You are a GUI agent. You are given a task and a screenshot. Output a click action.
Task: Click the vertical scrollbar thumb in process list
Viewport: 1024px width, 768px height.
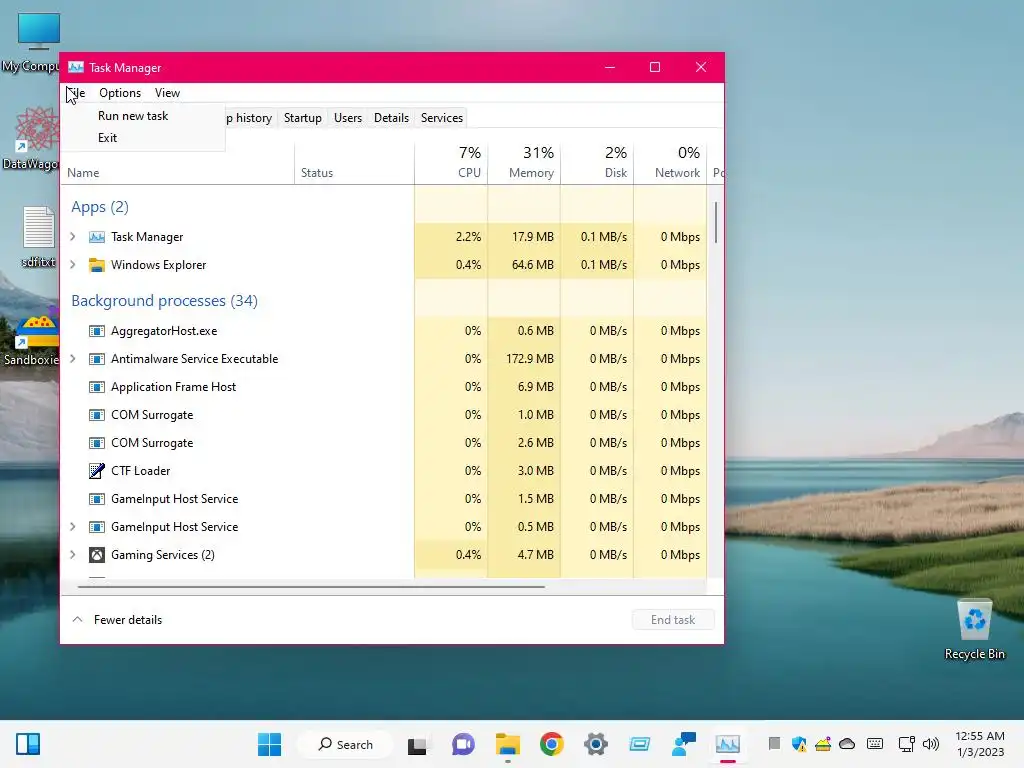pyautogui.click(x=716, y=222)
